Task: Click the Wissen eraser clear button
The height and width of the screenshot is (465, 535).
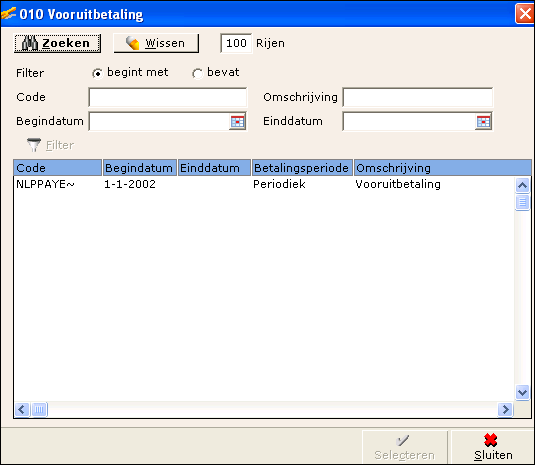Action: pos(156,43)
